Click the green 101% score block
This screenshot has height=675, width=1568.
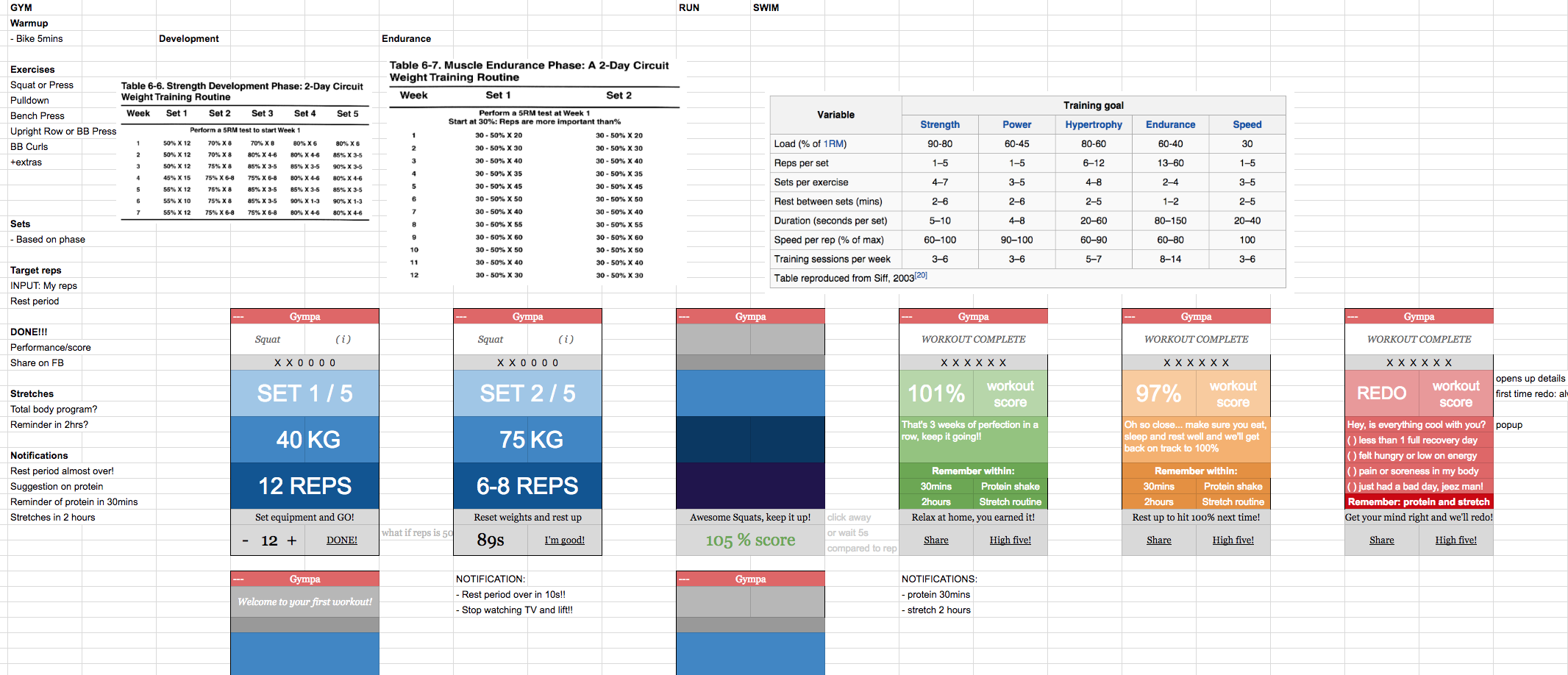coord(936,393)
